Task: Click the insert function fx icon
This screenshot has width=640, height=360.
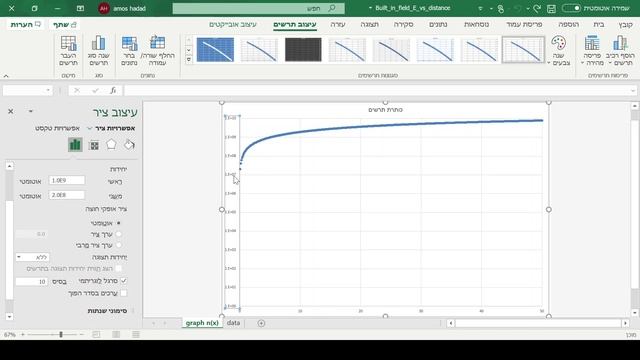Action: tap(113, 90)
